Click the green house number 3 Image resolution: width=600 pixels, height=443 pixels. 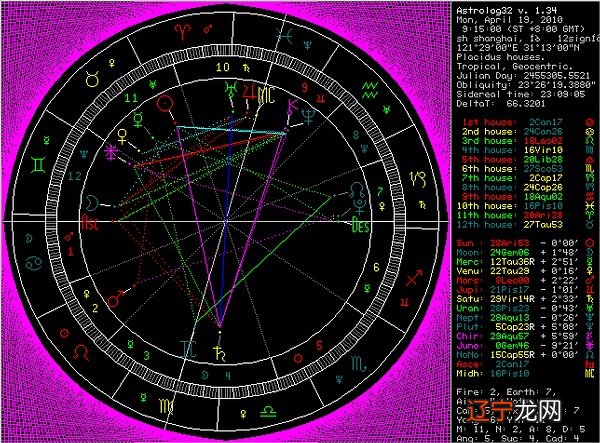(x=146, y=356)
